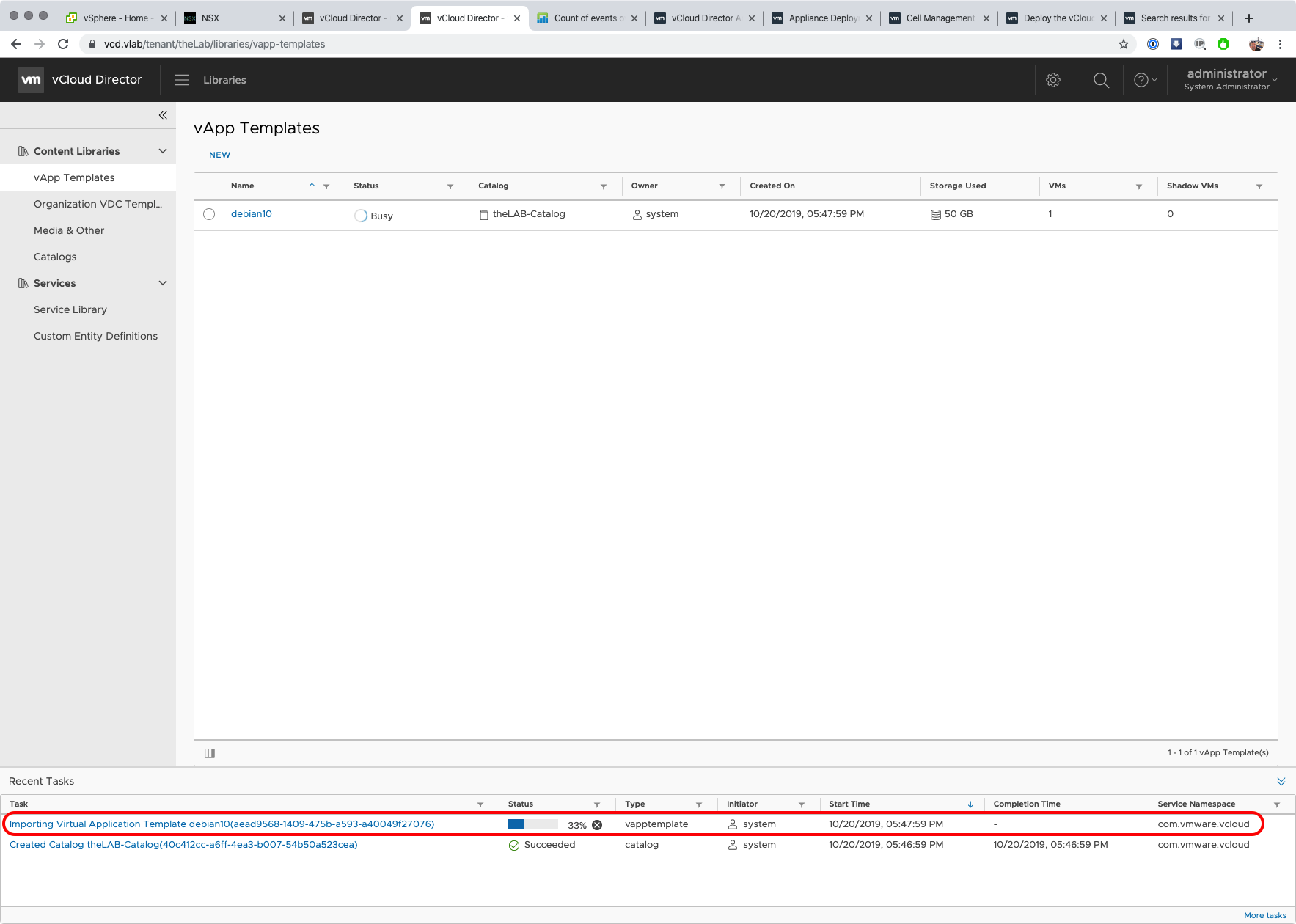
Task: Click the 33% import progress bar
Action: pyautogui.click(x=533, y=824)
